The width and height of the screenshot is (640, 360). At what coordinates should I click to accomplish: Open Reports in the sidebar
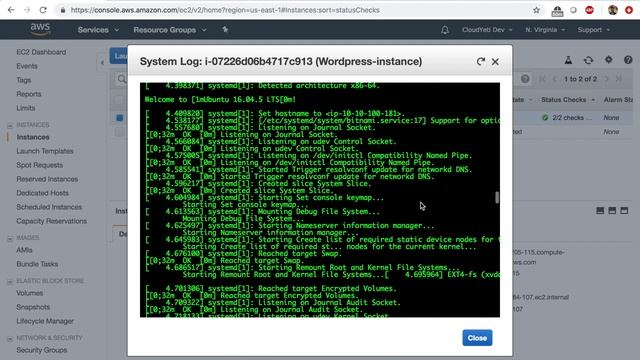click(29, 94)
